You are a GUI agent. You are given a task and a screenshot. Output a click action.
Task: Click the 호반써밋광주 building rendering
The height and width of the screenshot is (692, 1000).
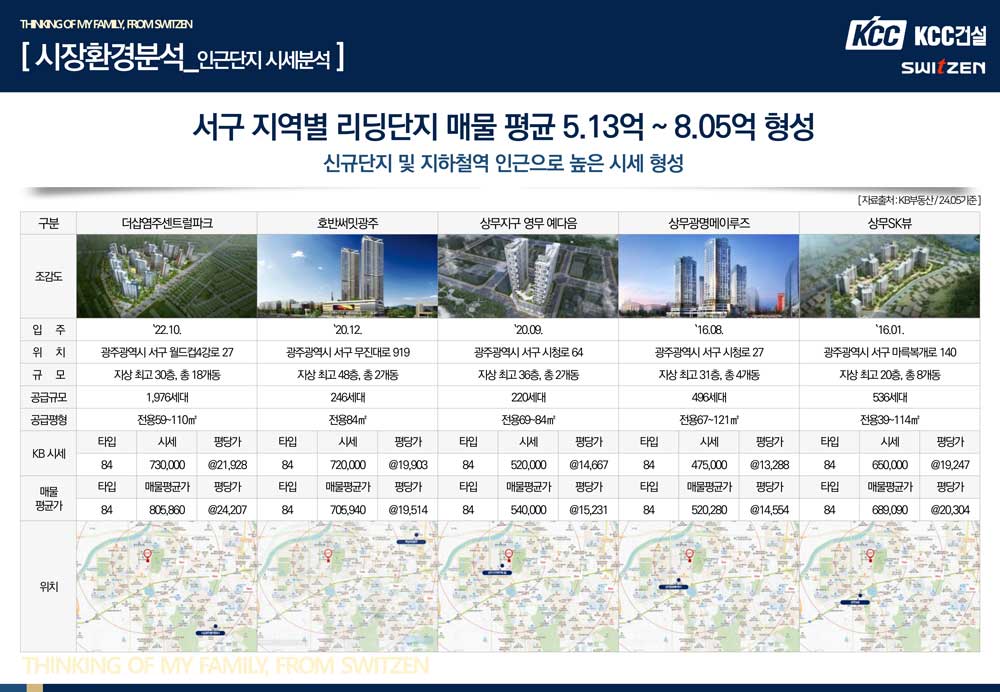click(x=347, y=274)
